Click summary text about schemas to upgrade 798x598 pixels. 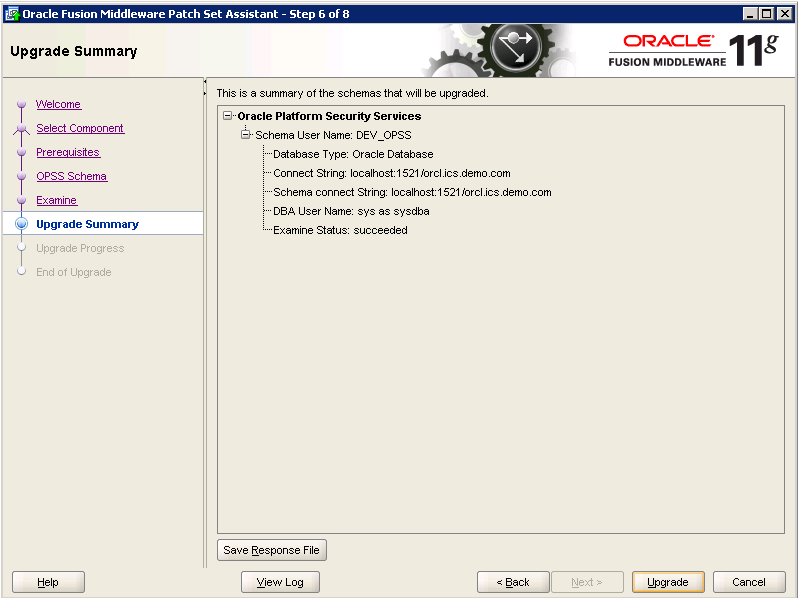click(x=352, y=94)
